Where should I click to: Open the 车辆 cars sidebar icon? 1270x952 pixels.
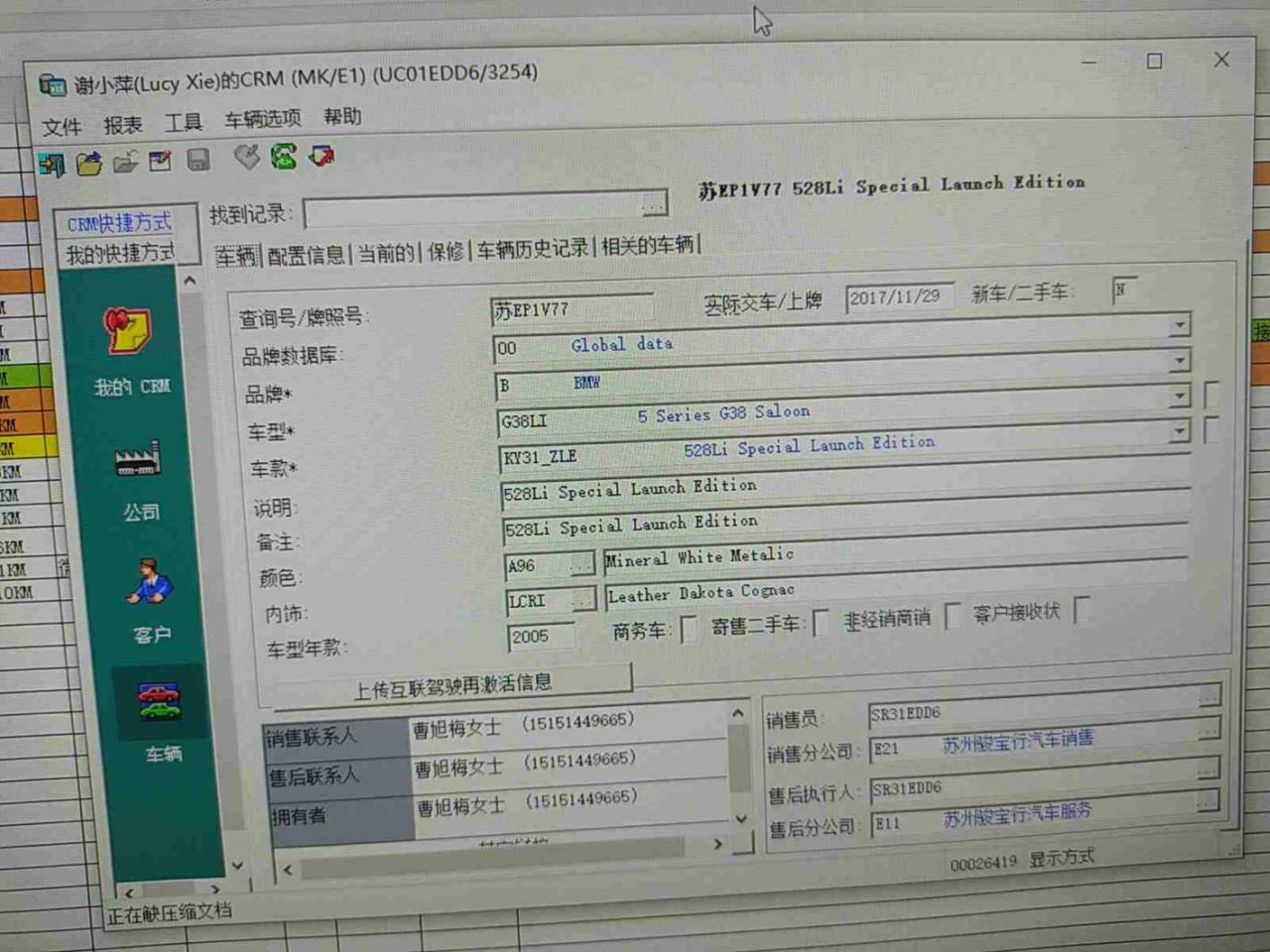coord(160,703)
